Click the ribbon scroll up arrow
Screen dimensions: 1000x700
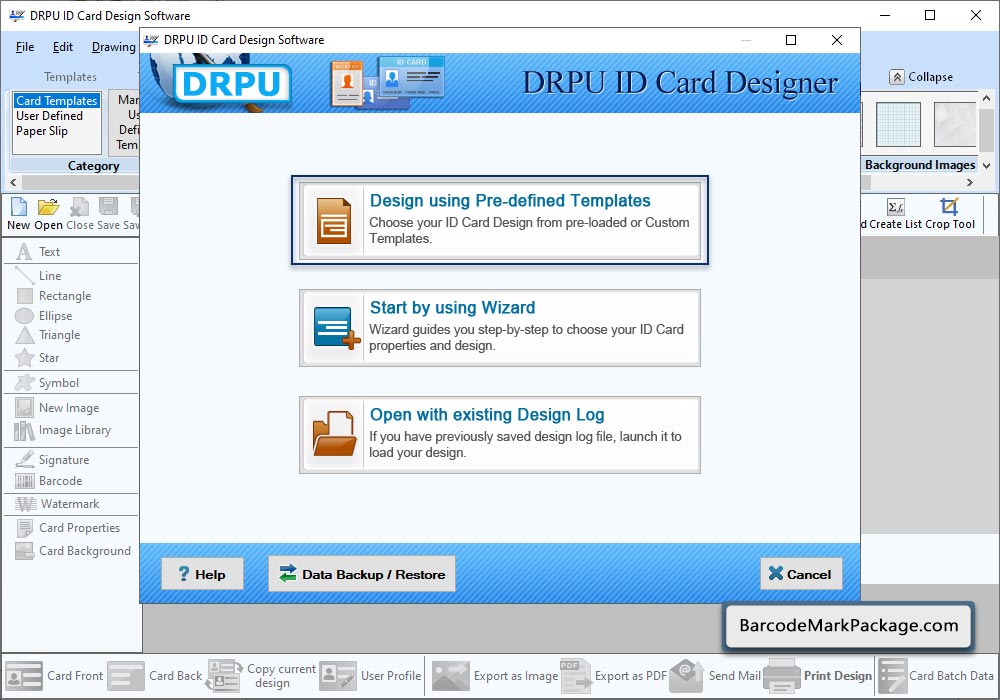point(987,99)
